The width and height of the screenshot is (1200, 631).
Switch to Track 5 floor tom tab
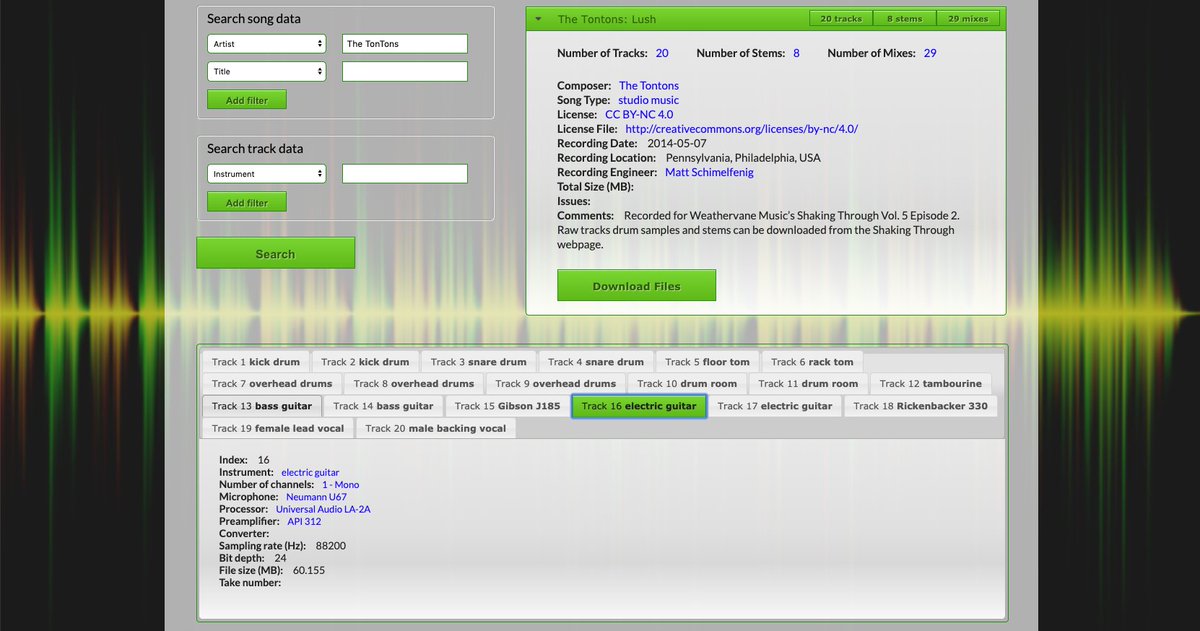(x=707, y=362)
